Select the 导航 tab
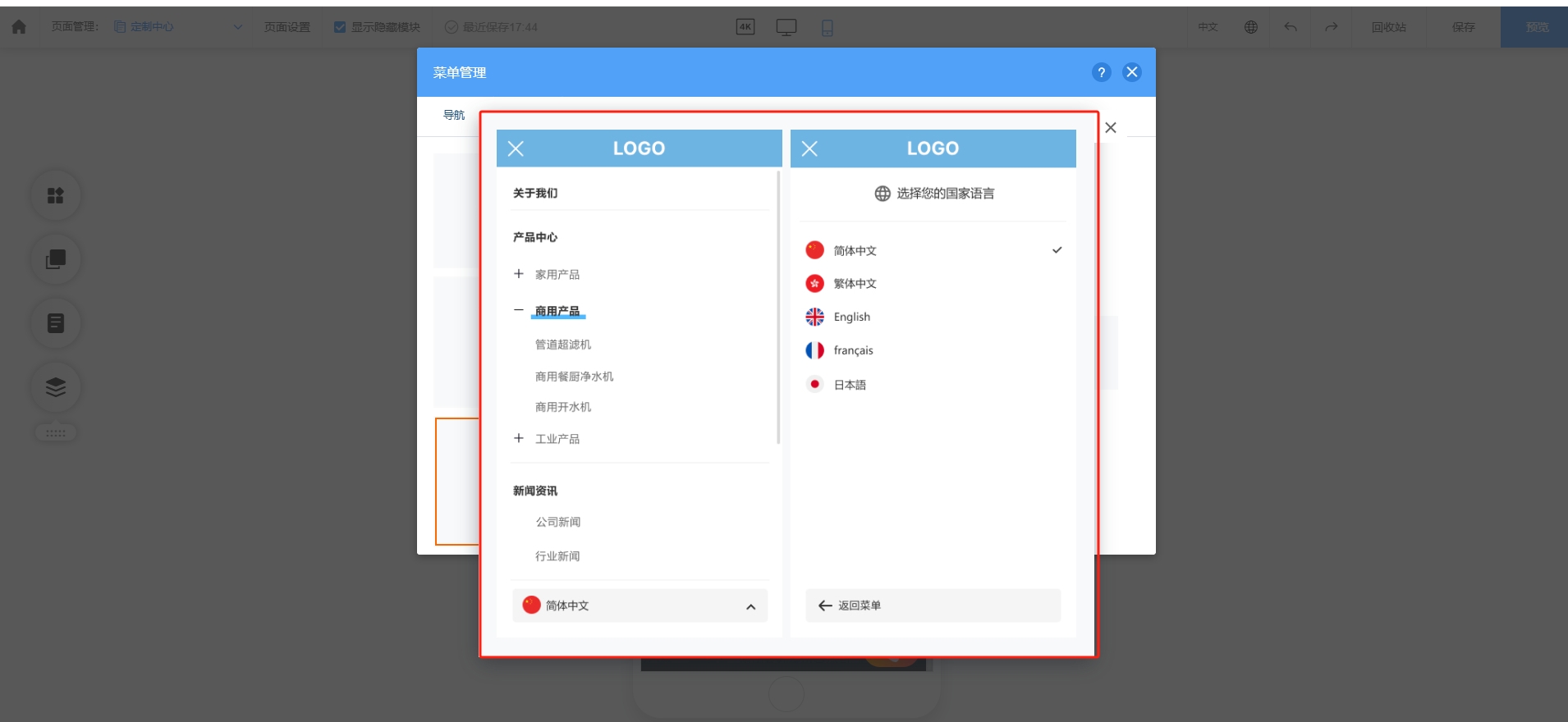The height and width of the screenshot is (722, 1568). pyautogui.click(x=454, y=115)
